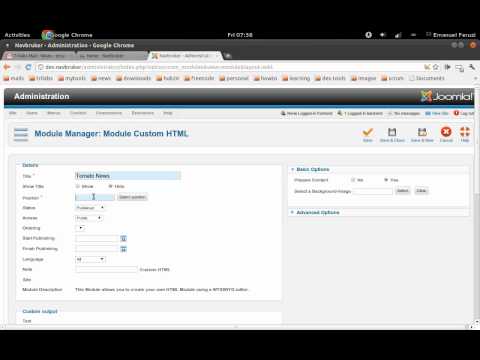Open the Content menu
This screenshot has width=480, height=360.
(x=78, y=113)
